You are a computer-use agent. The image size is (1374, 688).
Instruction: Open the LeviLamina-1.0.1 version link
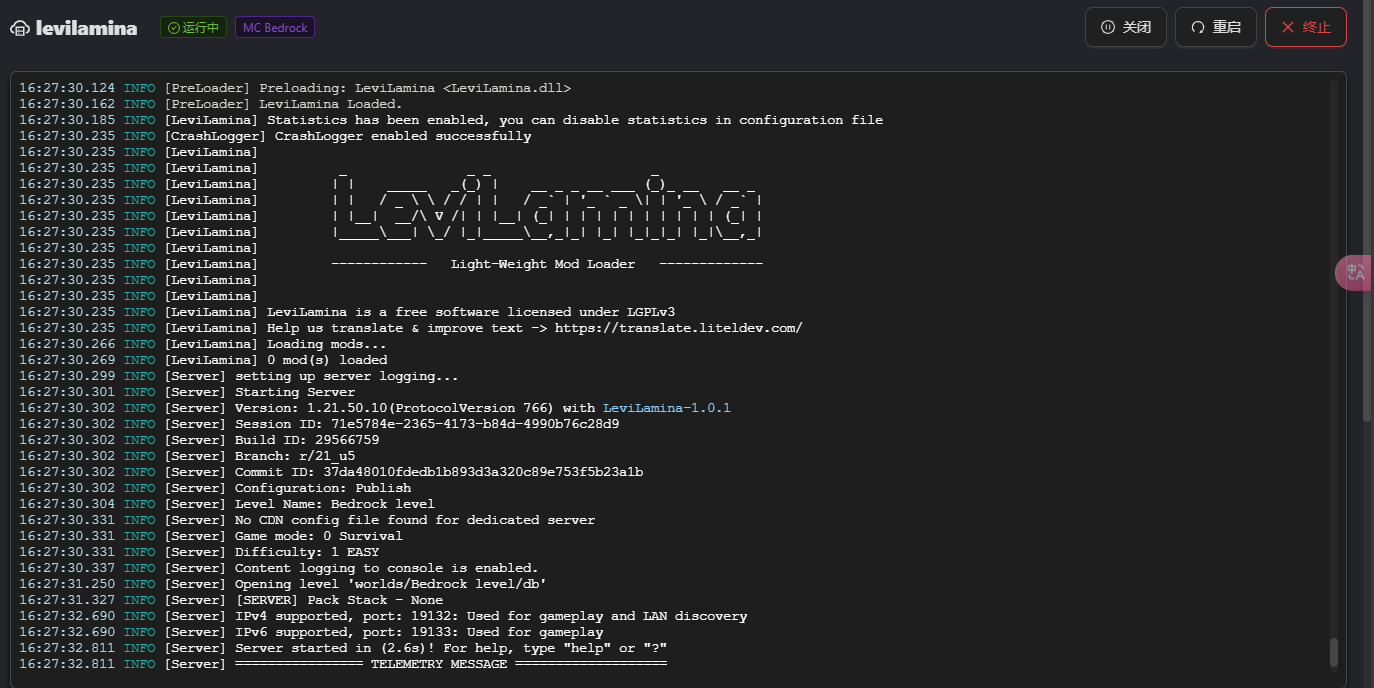667,408
